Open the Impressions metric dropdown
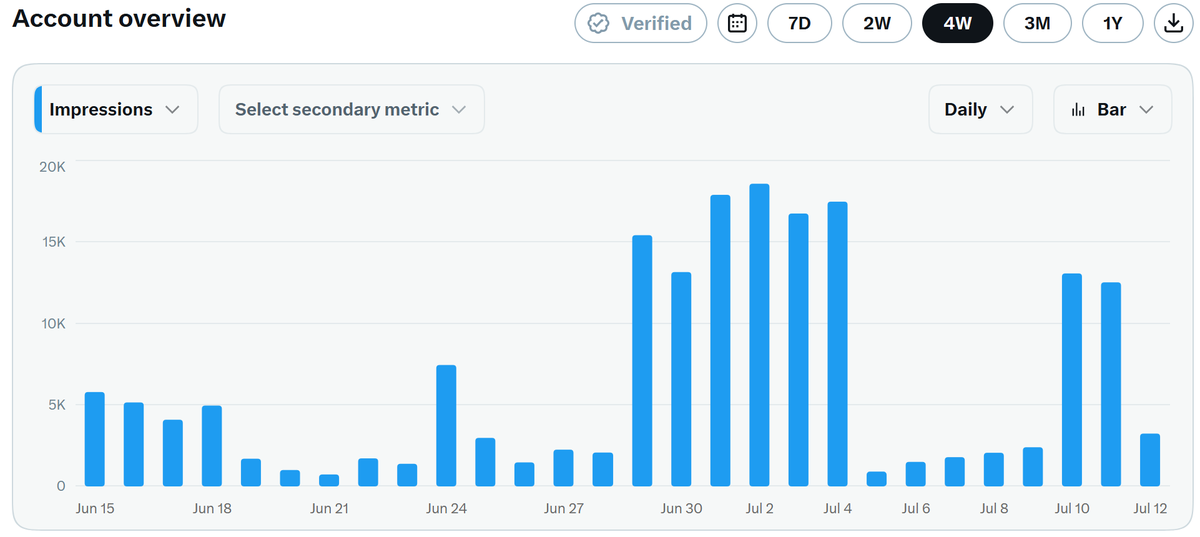 pos(116,109)
